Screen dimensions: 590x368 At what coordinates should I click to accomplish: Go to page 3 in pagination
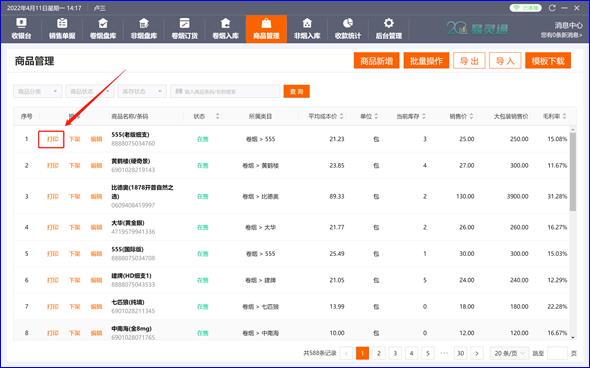pyautogui.click(x=395, y=353)
